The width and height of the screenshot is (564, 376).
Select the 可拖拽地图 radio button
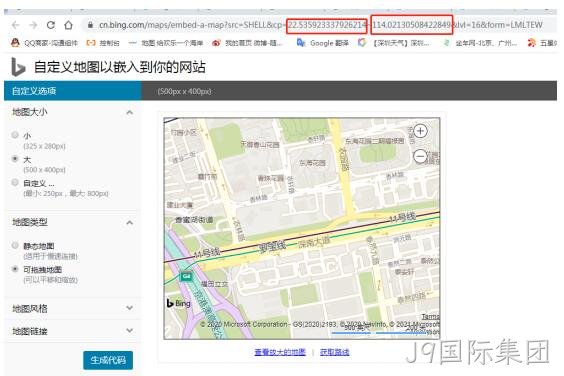[15, 269]
